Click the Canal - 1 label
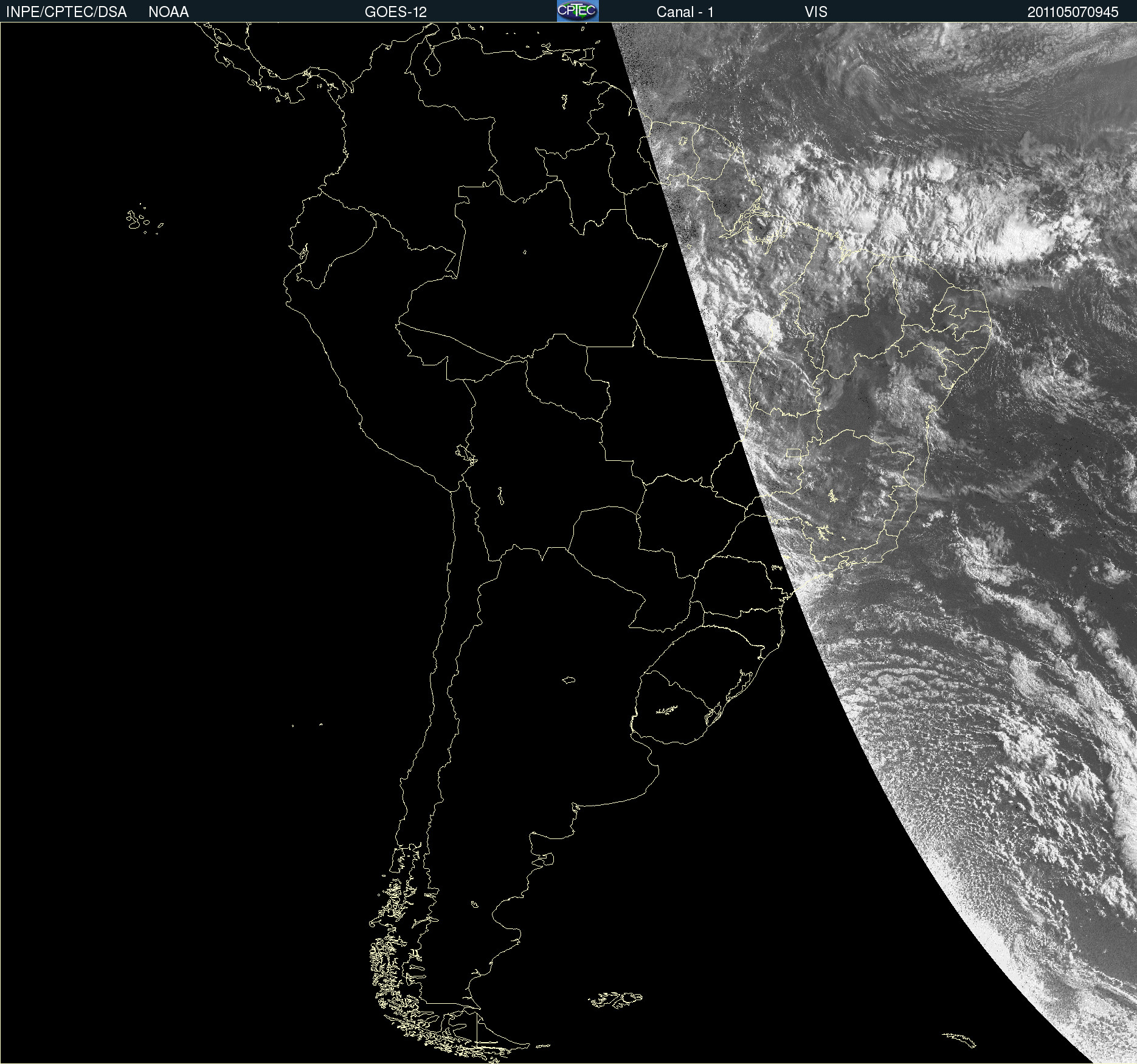 tap(685, 12)
